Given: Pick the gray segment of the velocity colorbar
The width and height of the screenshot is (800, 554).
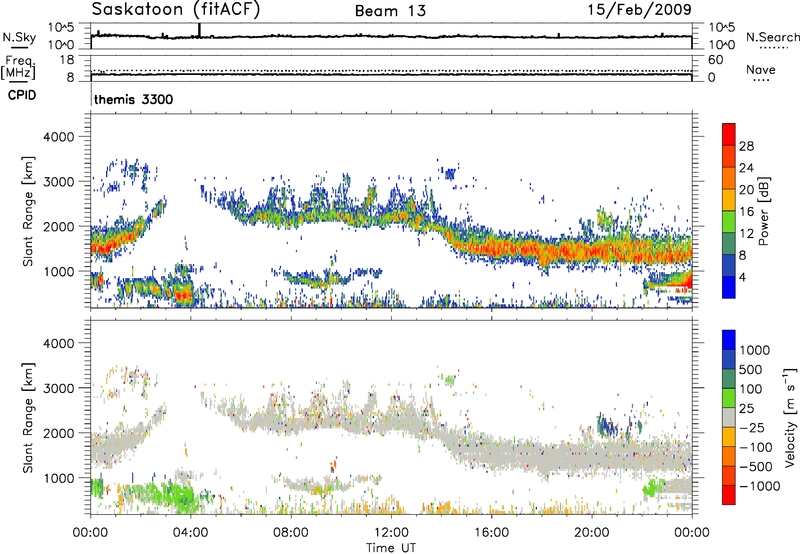Looking at the screenshot, I should 729,418.
